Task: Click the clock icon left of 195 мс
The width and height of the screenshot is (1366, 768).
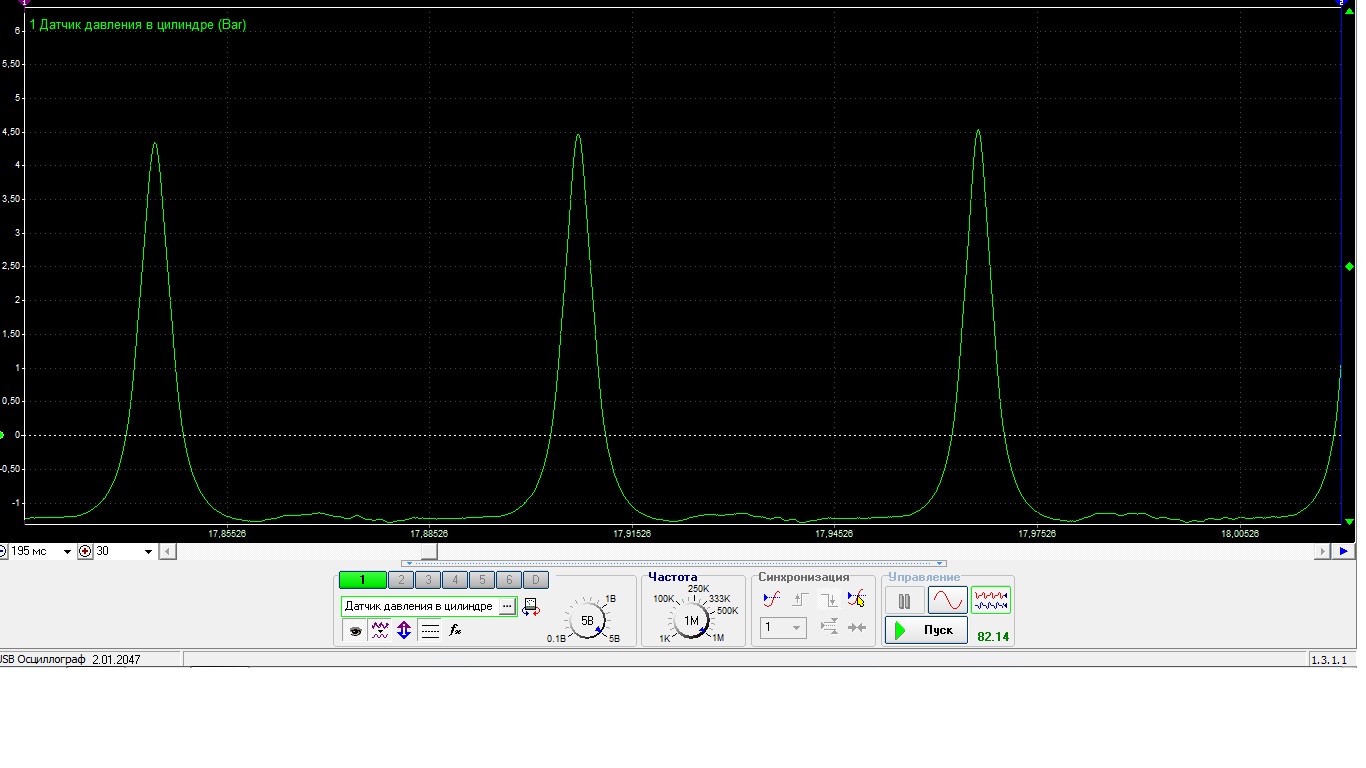Action: tap(3, 552)
